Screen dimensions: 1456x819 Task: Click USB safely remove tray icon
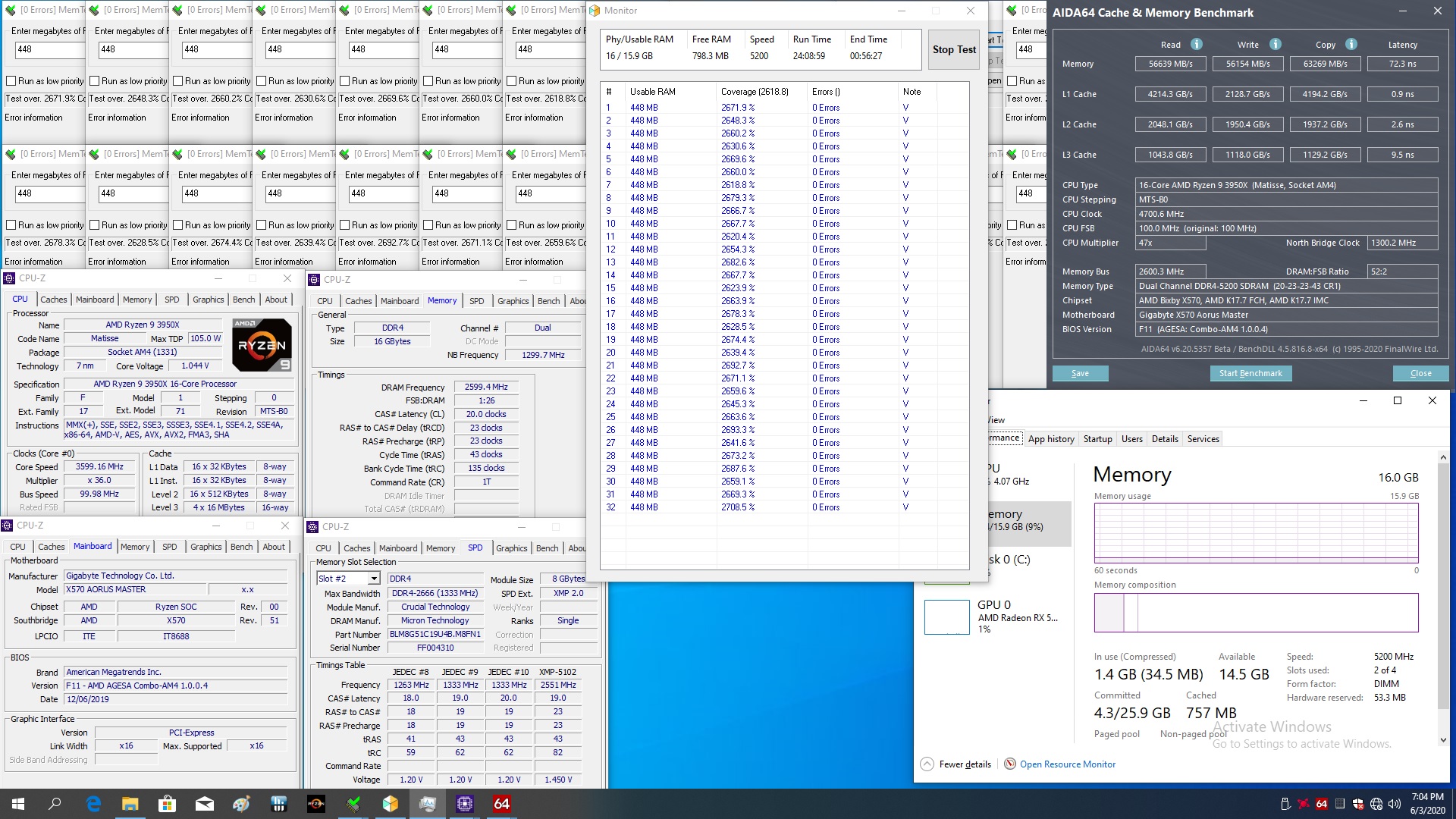pos(1285,804)
